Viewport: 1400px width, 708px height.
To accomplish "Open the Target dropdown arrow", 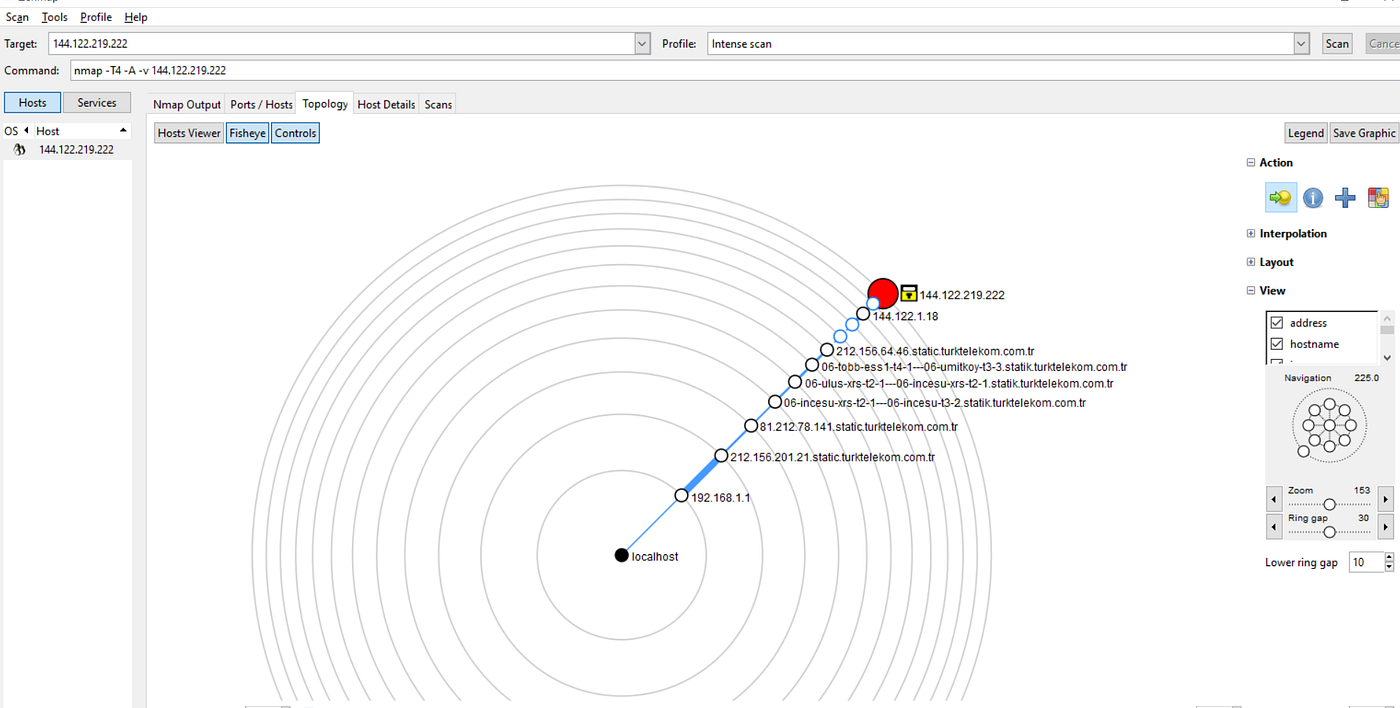I will [x=642, y=44].
